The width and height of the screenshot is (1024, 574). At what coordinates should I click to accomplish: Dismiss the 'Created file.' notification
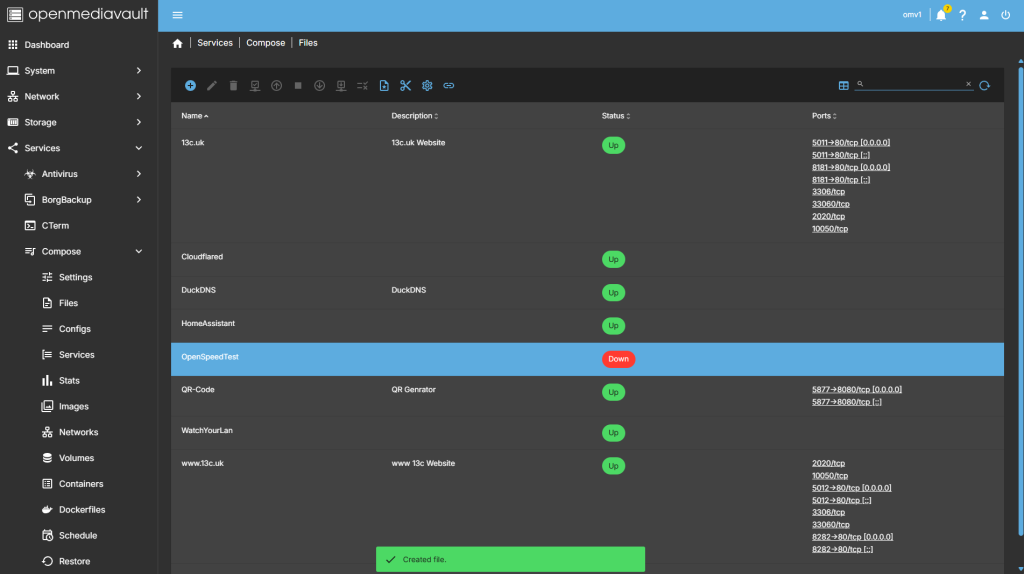coord(510,560)
